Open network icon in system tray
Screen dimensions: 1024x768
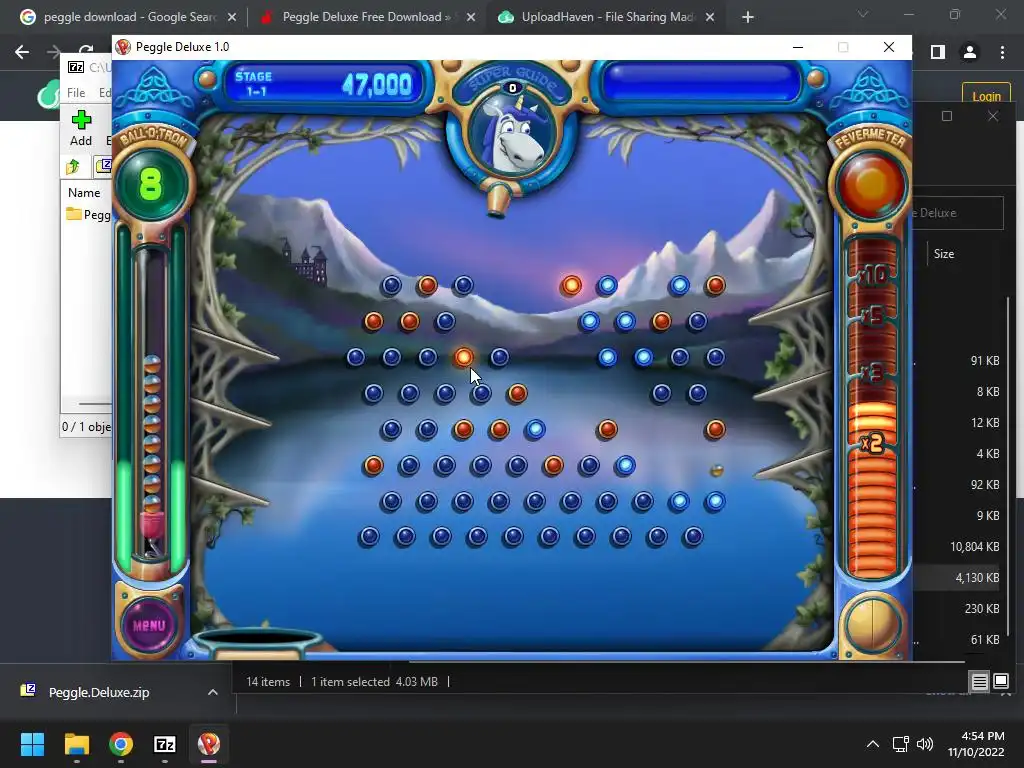901,744
